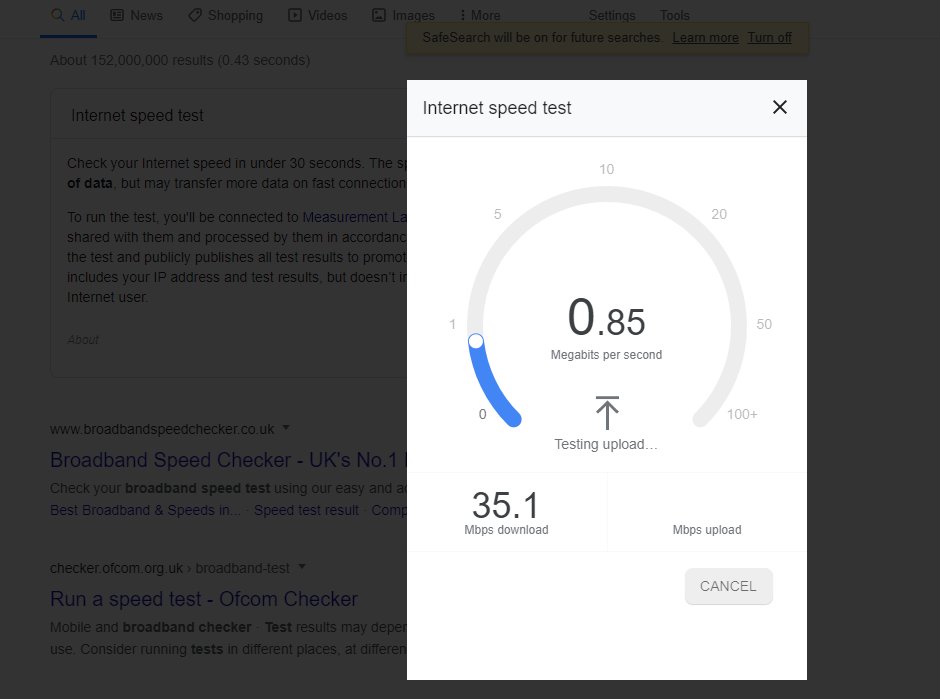
Task: Open Broadband Speed Checker result
Action: [x=228, y=460]
